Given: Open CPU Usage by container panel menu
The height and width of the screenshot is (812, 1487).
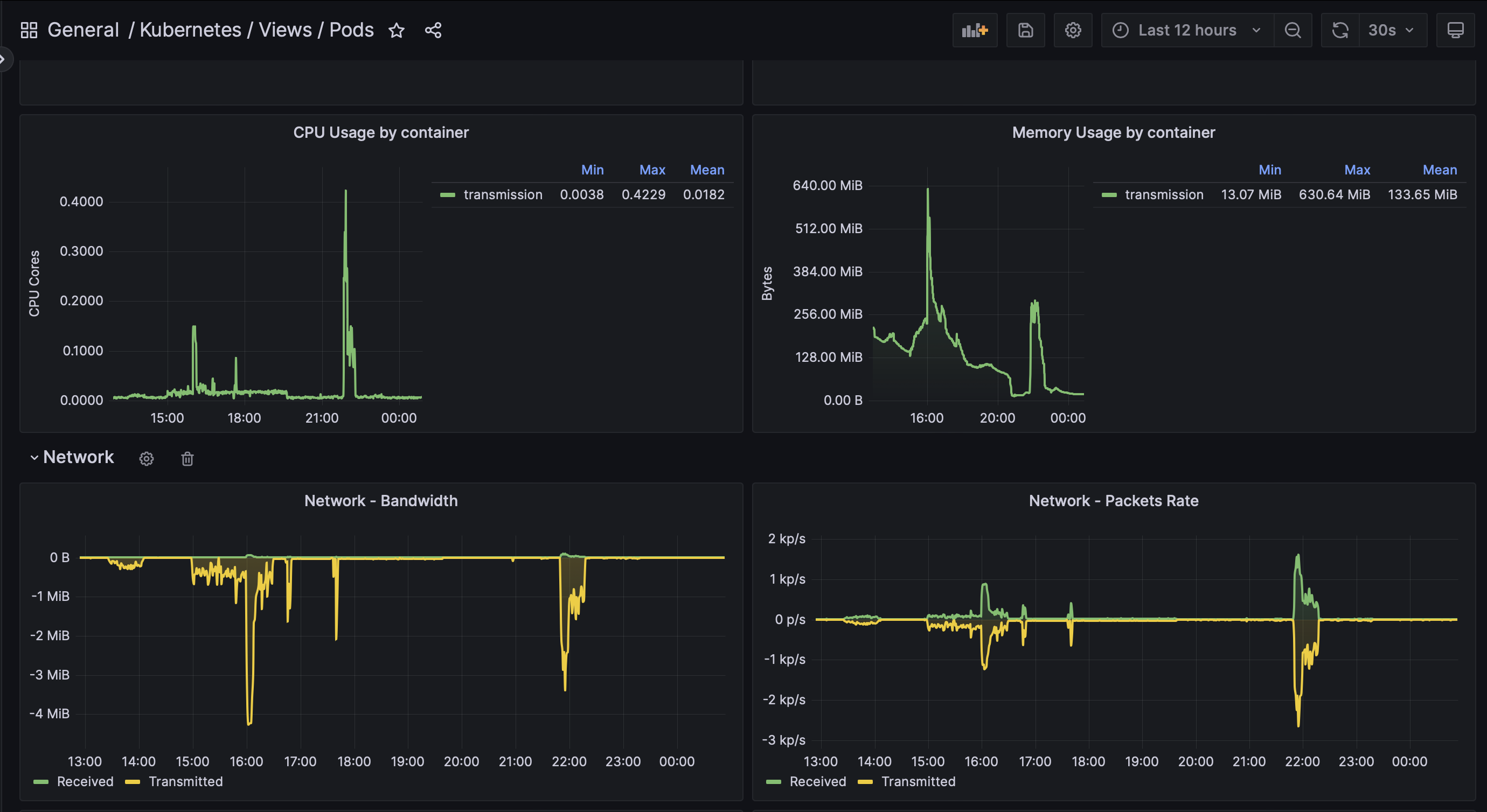Looking at the screenshot, I should 381,133.
